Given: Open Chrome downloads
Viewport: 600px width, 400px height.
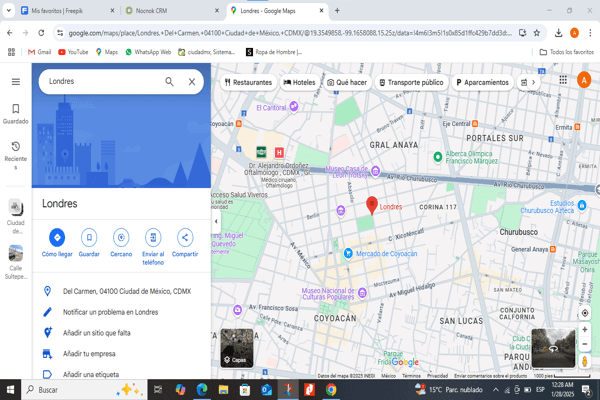Looking at the screenshot, I should 558,33.
